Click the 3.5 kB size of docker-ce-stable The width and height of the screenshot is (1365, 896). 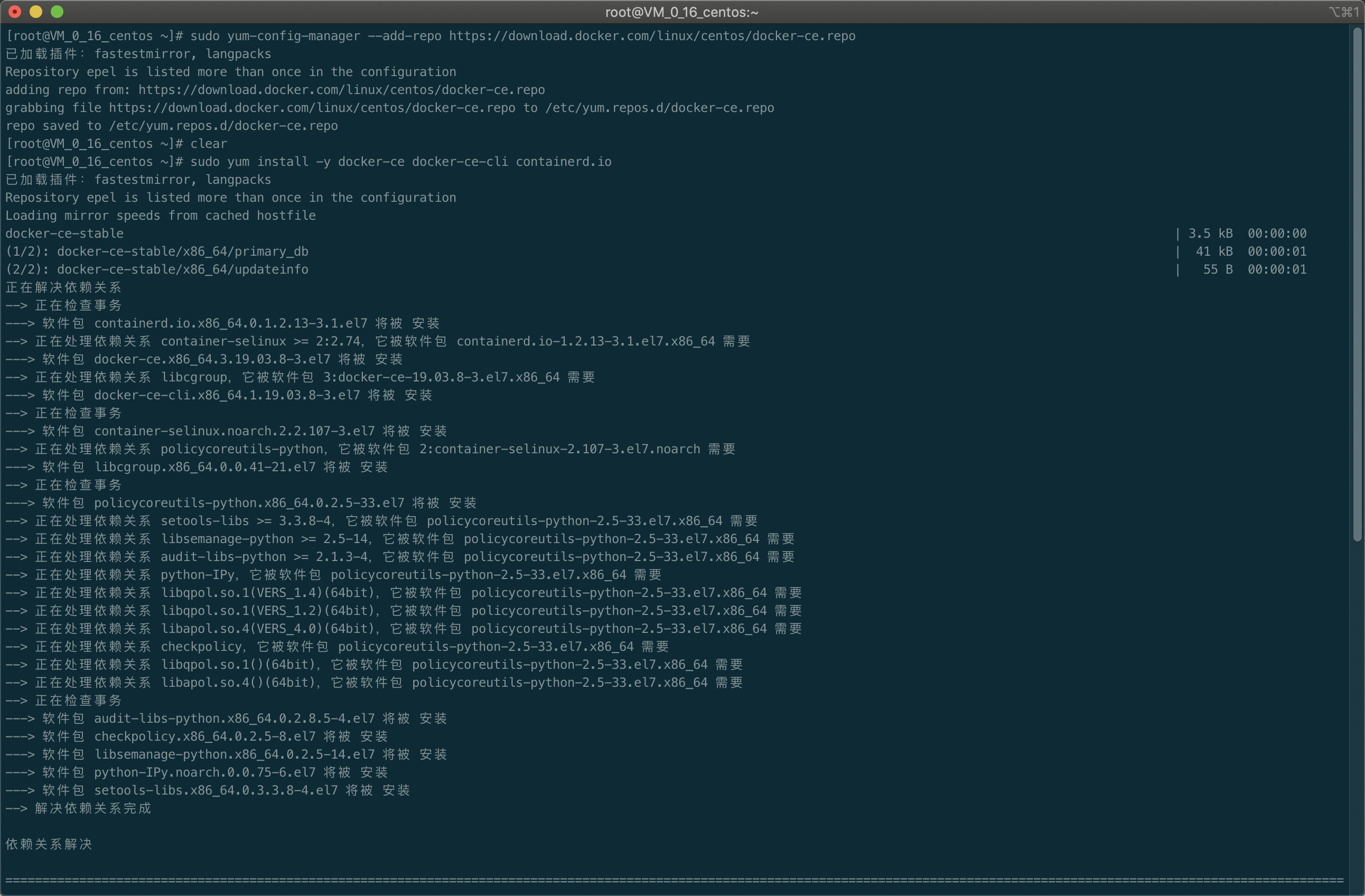click(x=1210, y=234)
